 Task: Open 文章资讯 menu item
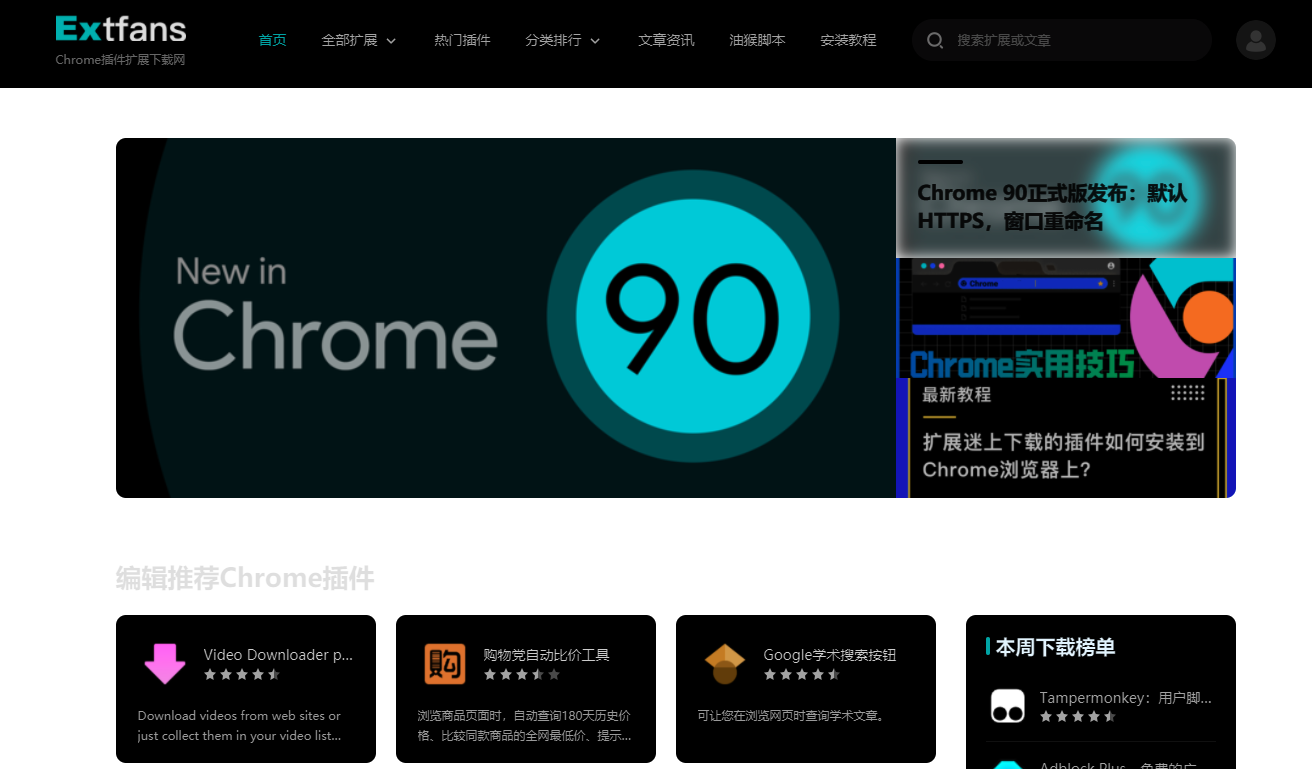tap(666, 40)
